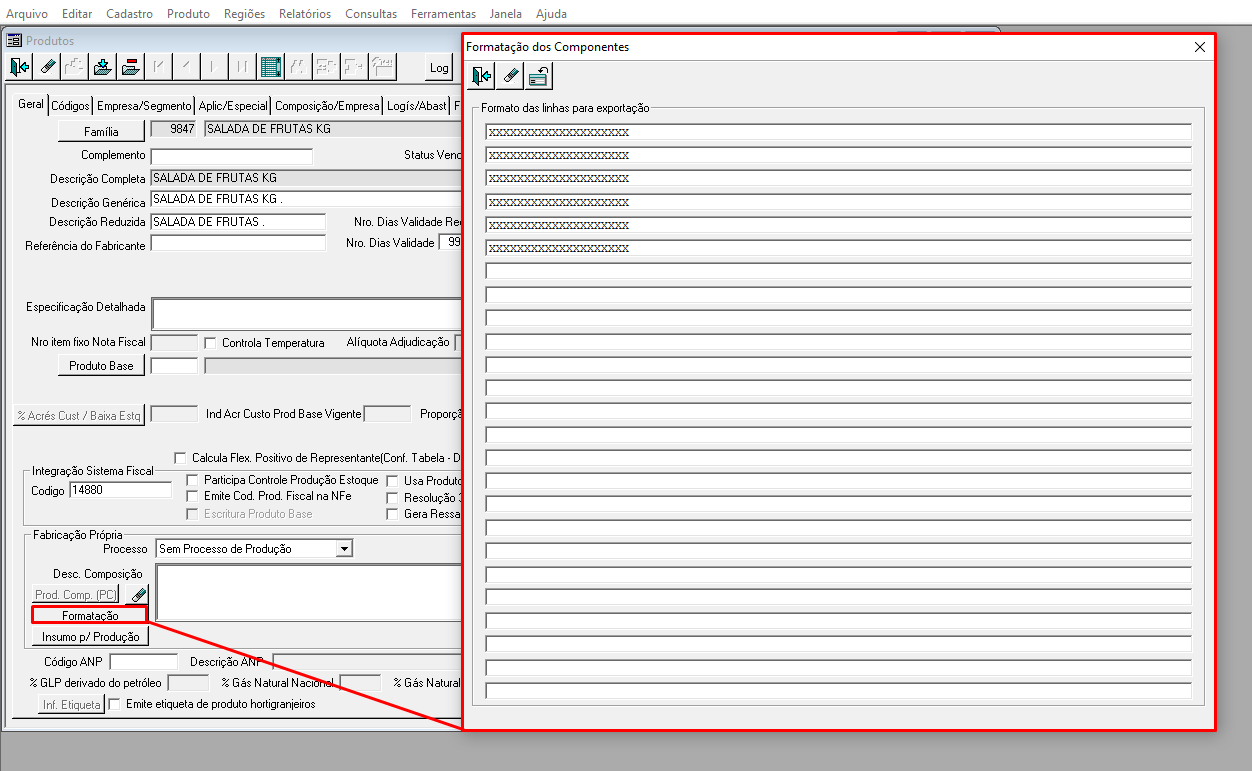Toggle Calcula Flex. Positivo de Representante checkbox
This screenshot has height=771, width=1252.
coord(180,457)
